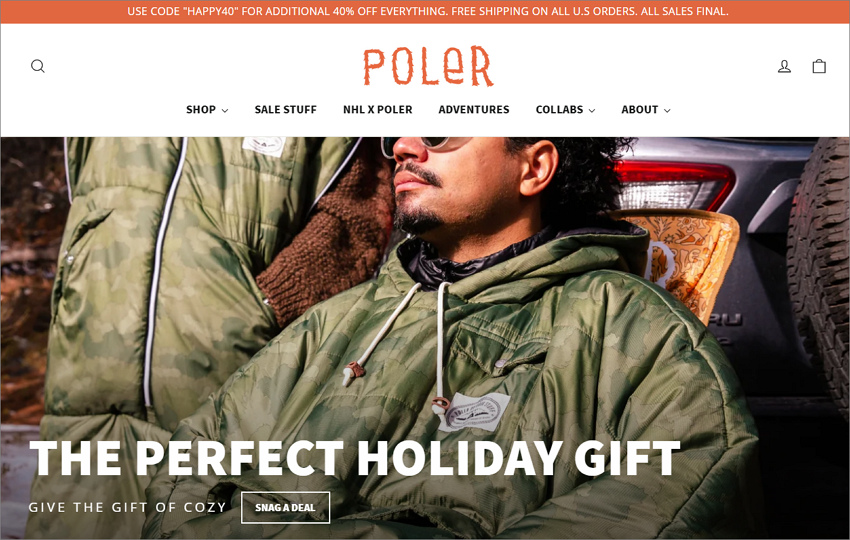Select the Collabs menu label

pyautogui.click(x=559, y=110)
